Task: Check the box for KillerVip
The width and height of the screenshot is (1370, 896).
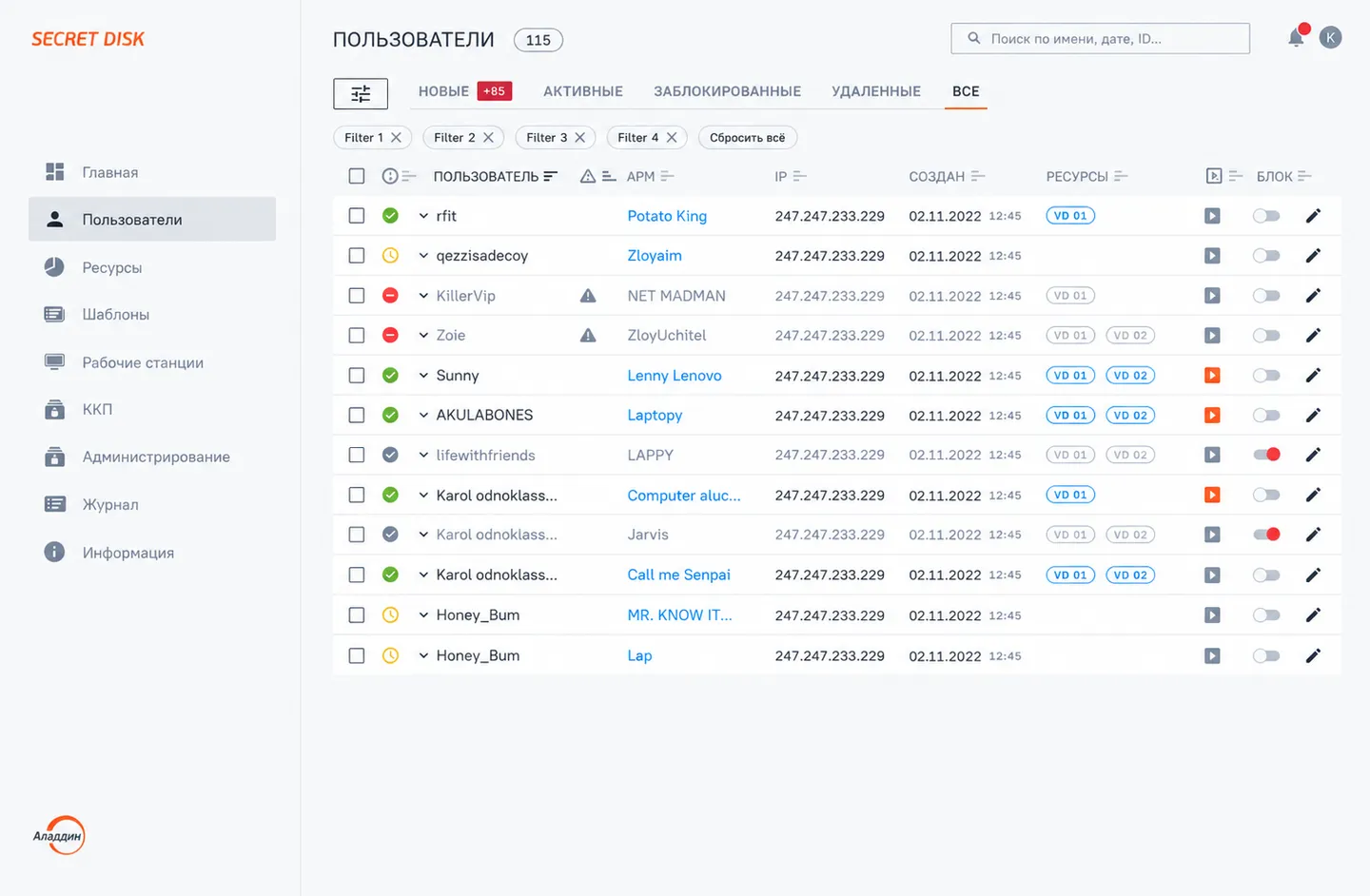Action: (357, 296)
